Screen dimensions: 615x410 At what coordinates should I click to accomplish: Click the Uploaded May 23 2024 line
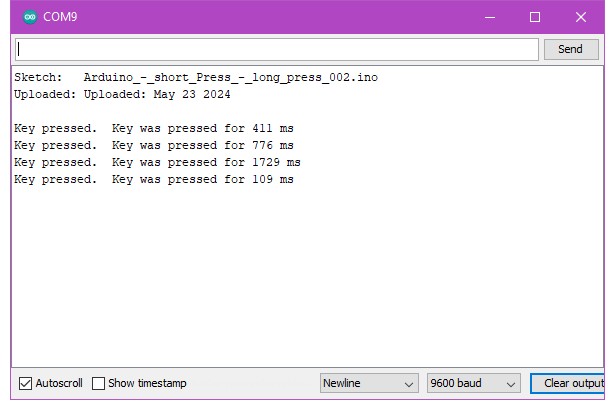[x=122, y=95]
